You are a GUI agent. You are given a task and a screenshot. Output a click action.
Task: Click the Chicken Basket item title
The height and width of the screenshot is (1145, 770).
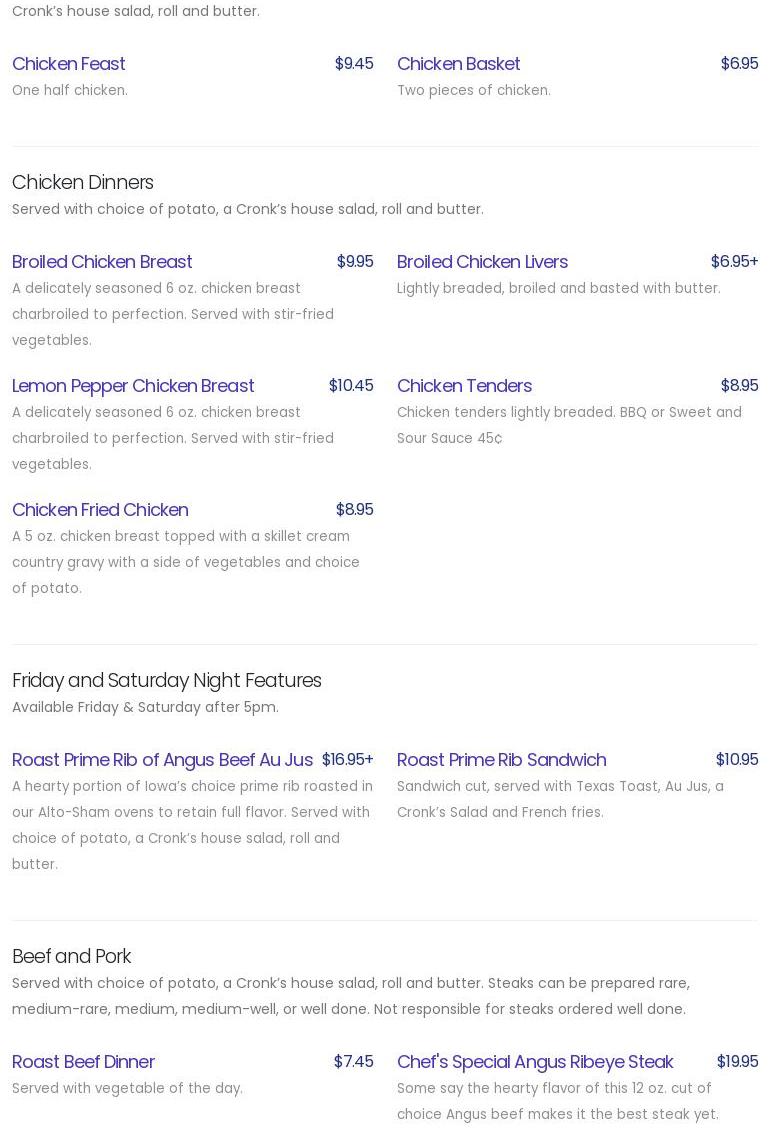tap(458, 63)
